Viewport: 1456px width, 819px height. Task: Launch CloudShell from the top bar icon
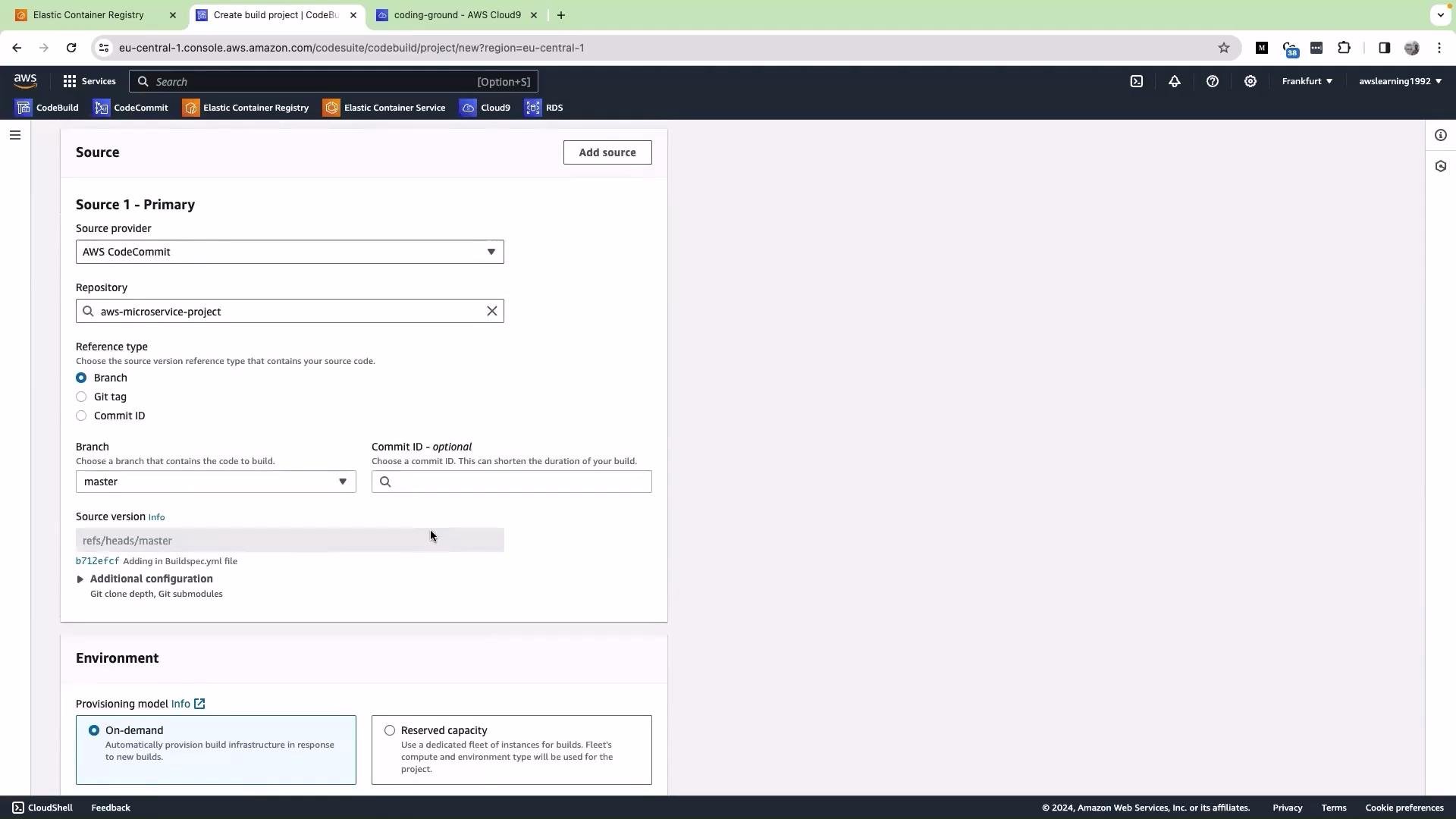pos(1137,81)
